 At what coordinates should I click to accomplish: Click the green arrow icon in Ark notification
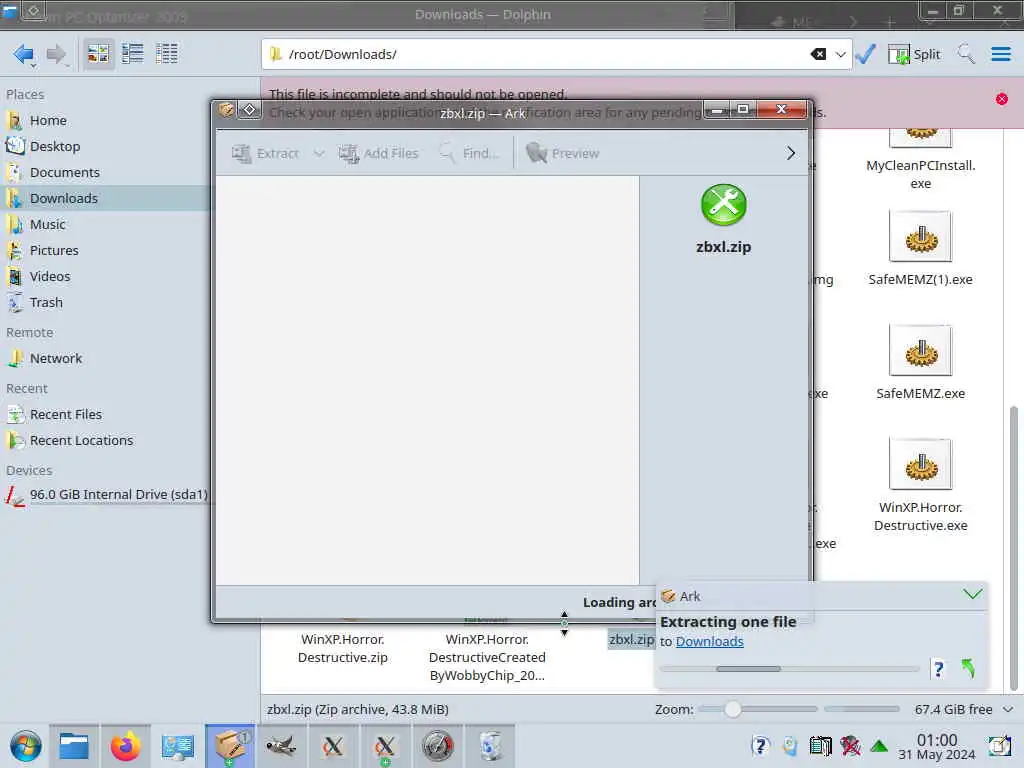click(968, 669)
